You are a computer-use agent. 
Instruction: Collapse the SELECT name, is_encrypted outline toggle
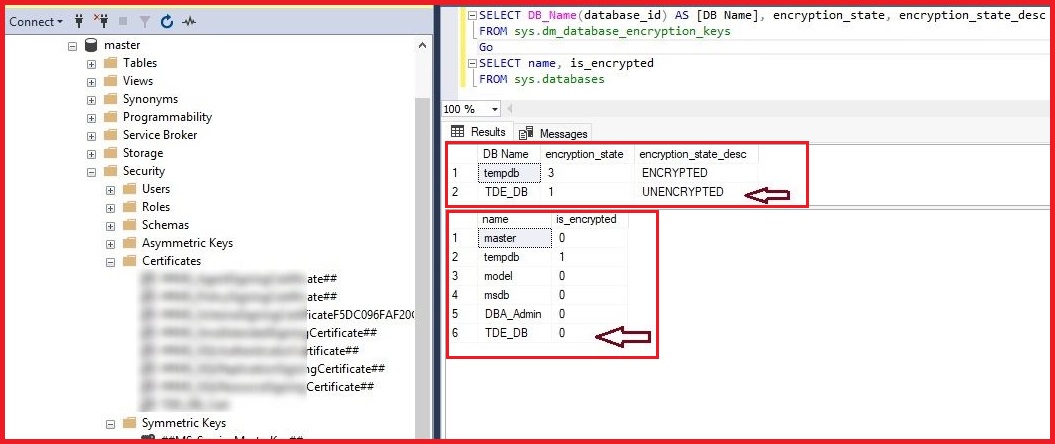tap(472, 63)
